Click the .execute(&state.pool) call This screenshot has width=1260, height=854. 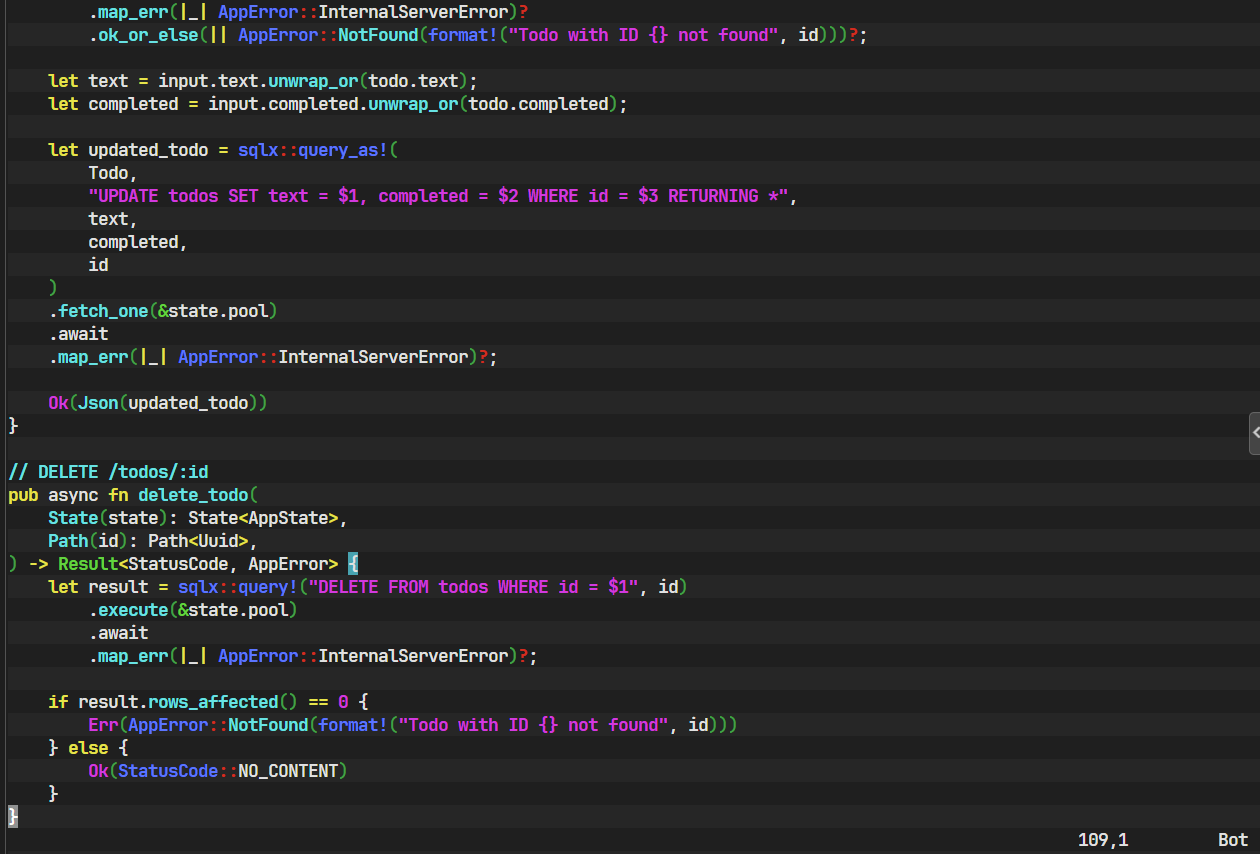tap(193, 610)
